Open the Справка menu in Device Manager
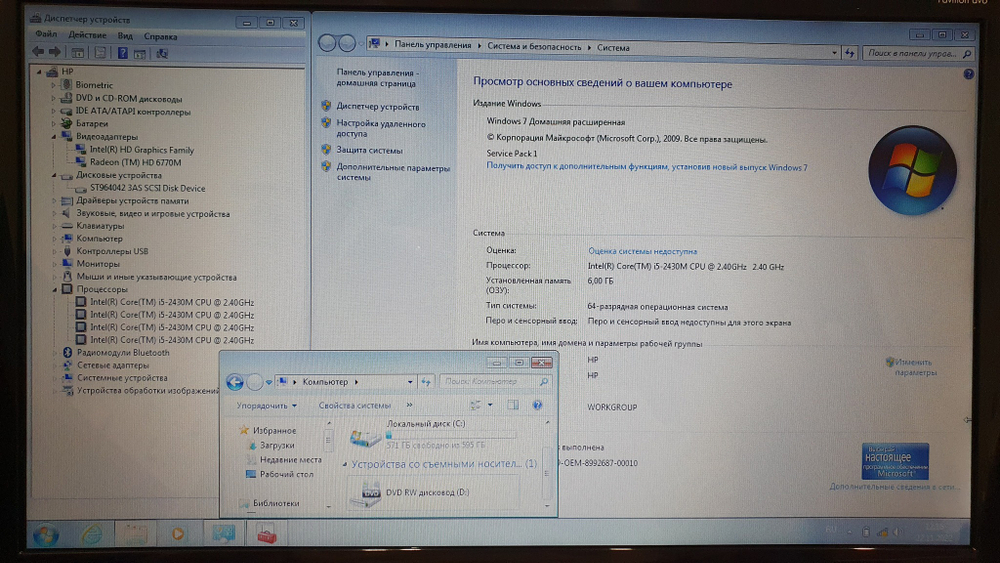 160,36
